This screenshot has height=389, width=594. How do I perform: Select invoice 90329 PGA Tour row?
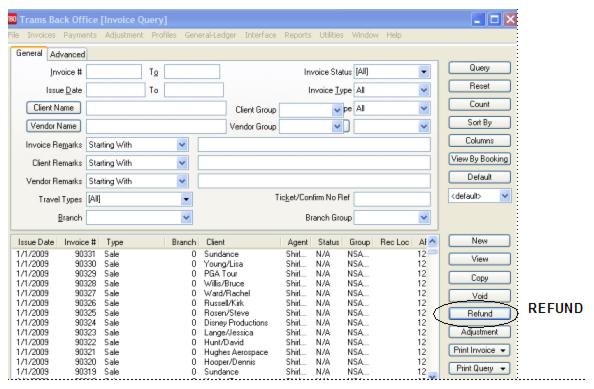221,274
